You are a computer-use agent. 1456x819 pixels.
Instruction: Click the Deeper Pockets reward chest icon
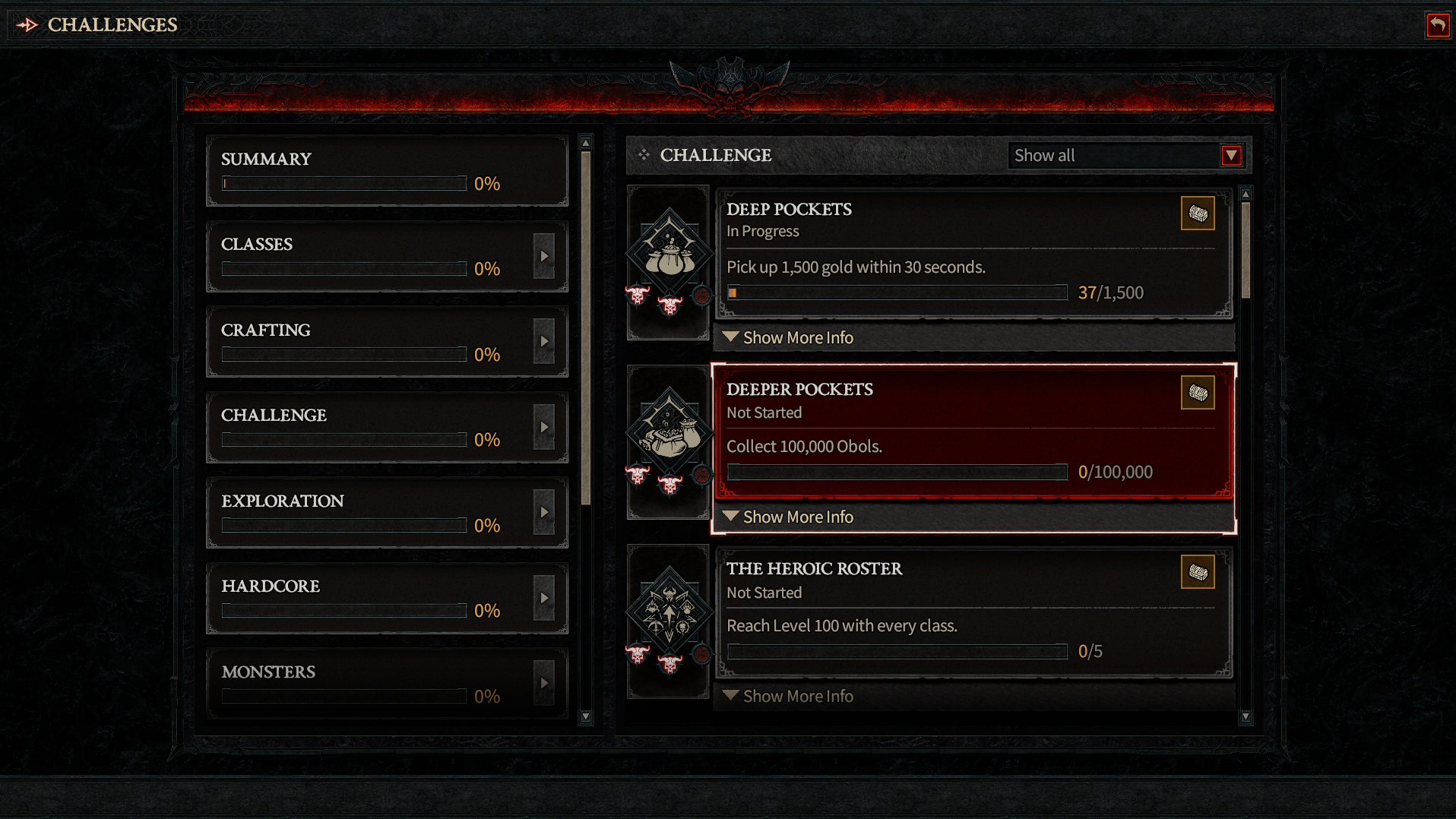click(x=1198, y=393)
